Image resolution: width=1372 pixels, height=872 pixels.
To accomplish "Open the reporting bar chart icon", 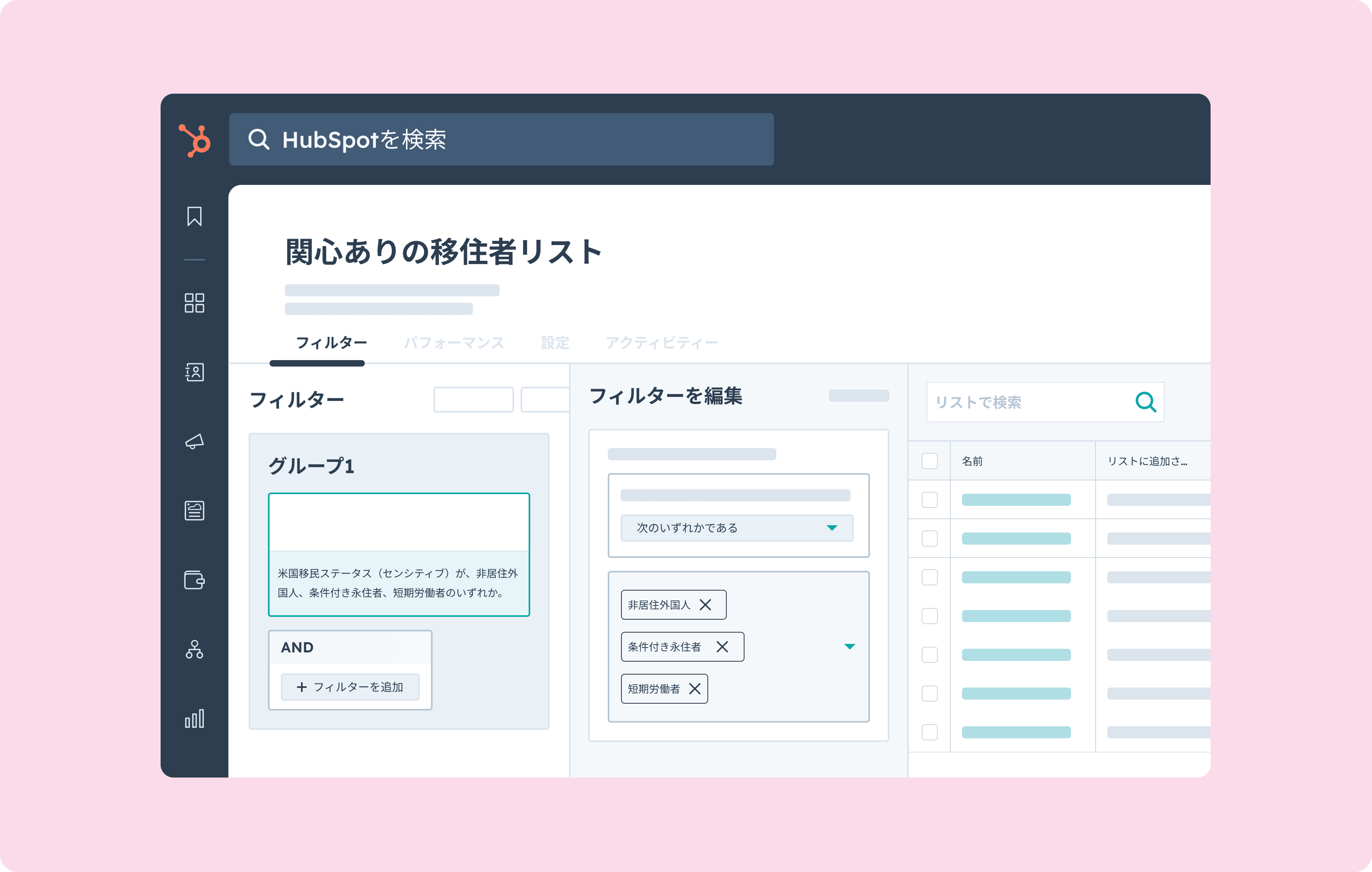I will tap(194, 719).
